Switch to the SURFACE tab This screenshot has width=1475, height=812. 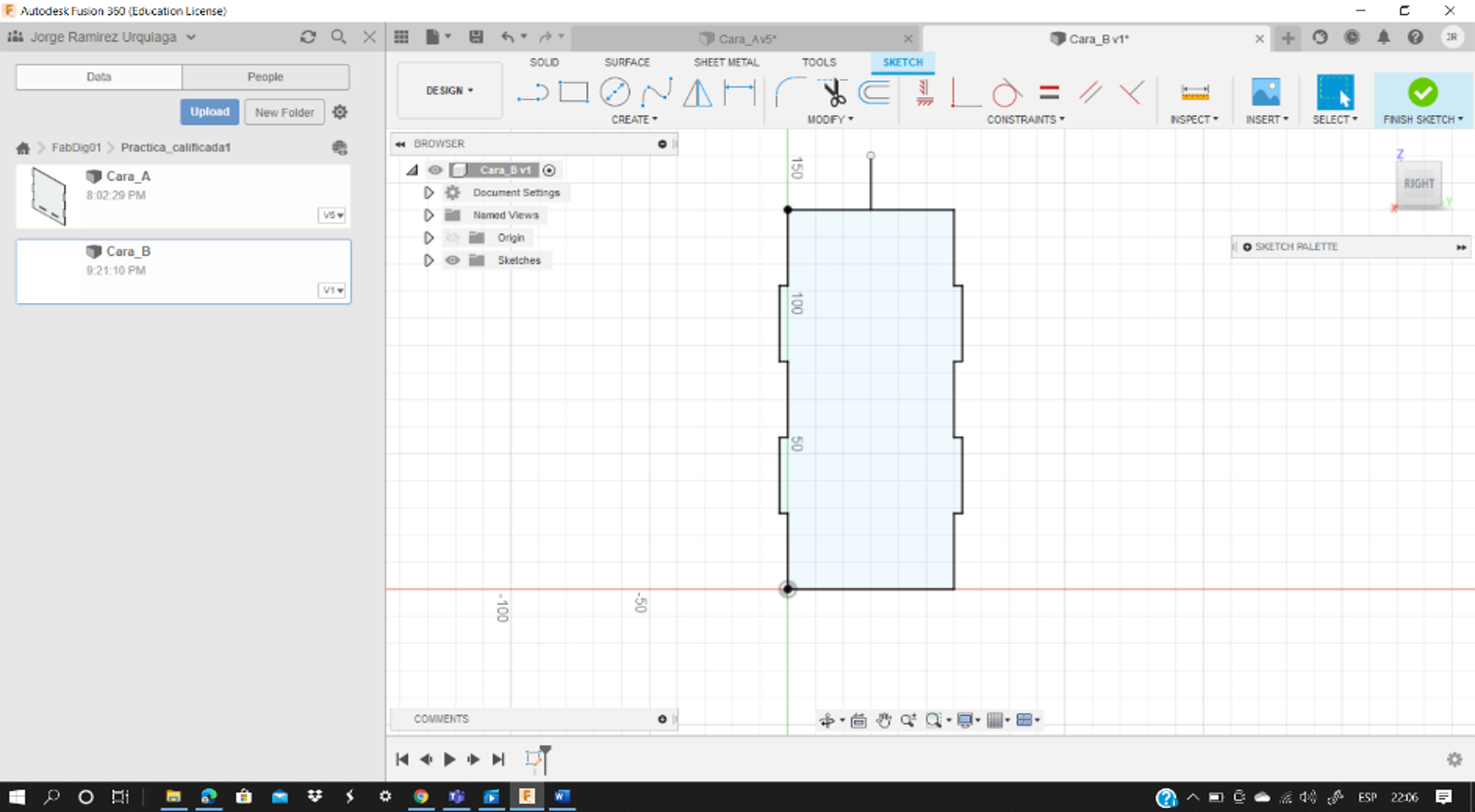pos(627,63)
